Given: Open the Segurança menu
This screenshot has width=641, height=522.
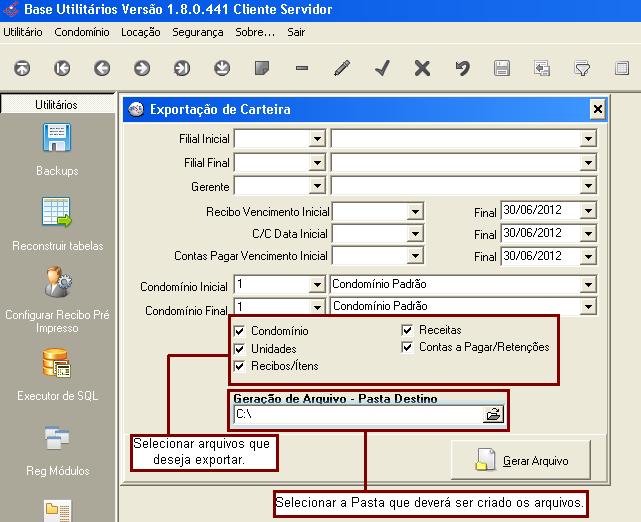Looking at the screenshot, I should 197,32.
